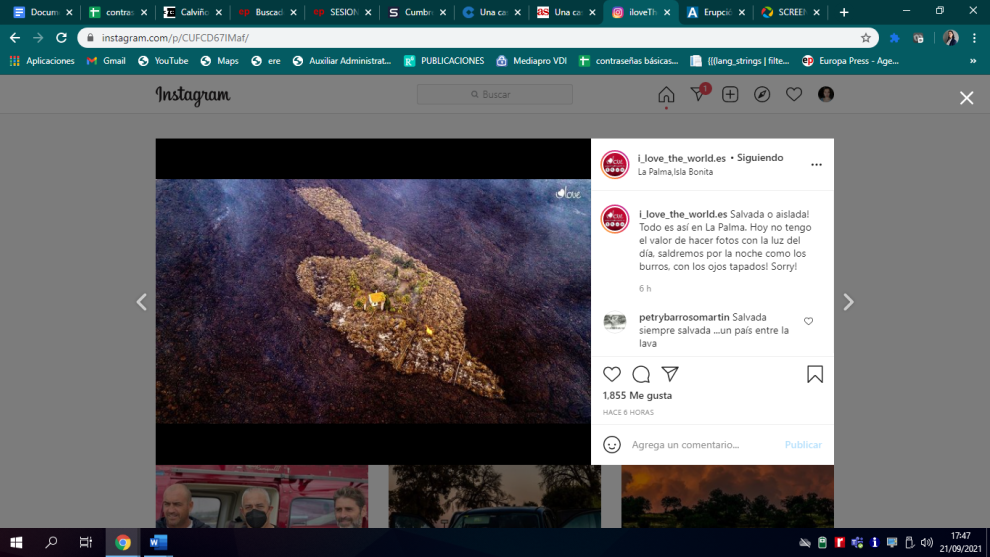
Task: Open the emoji picker in the comment box
Action: click(612, 445)
